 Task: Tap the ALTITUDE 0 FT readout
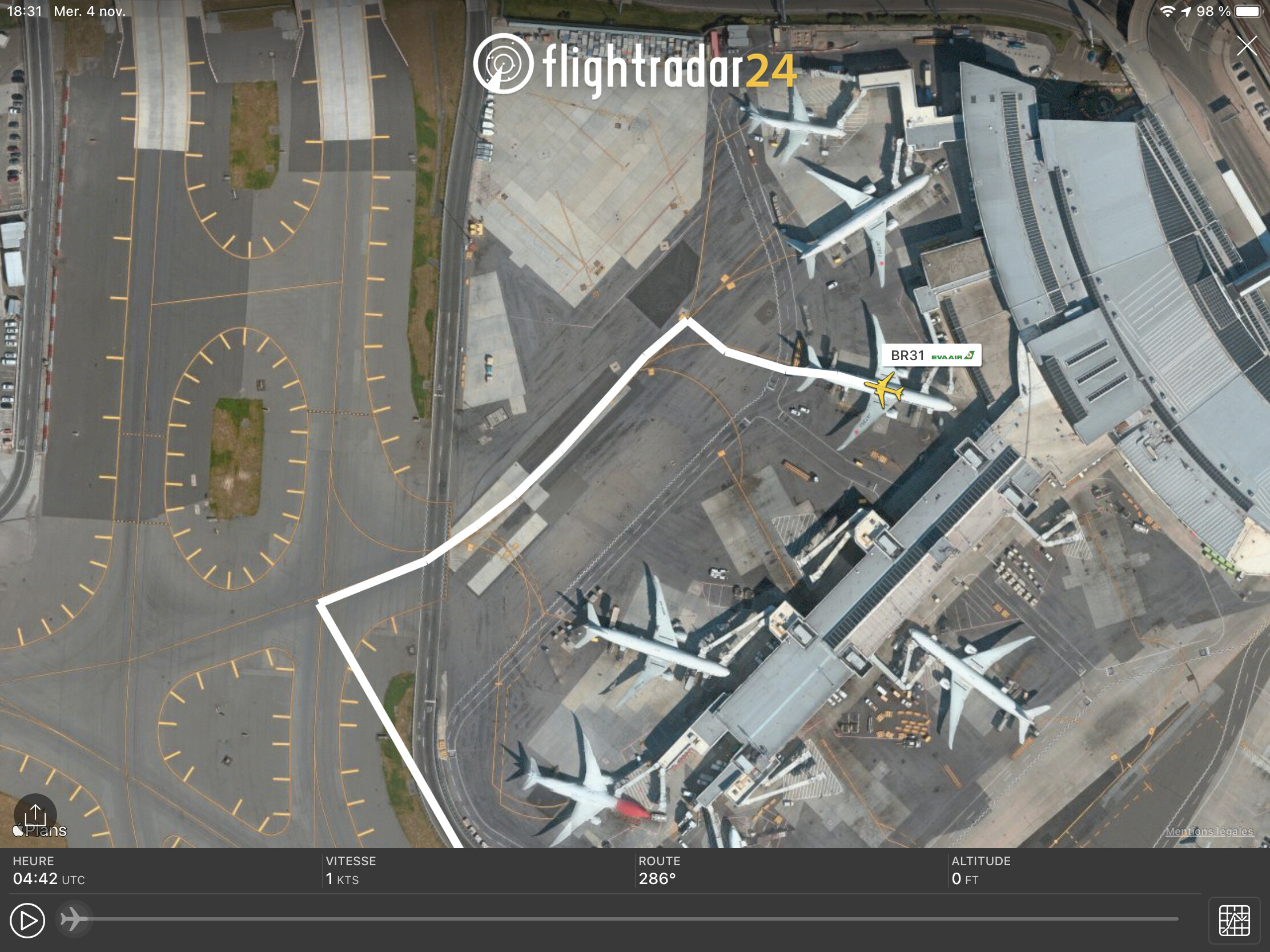click(x=980, y=870)
